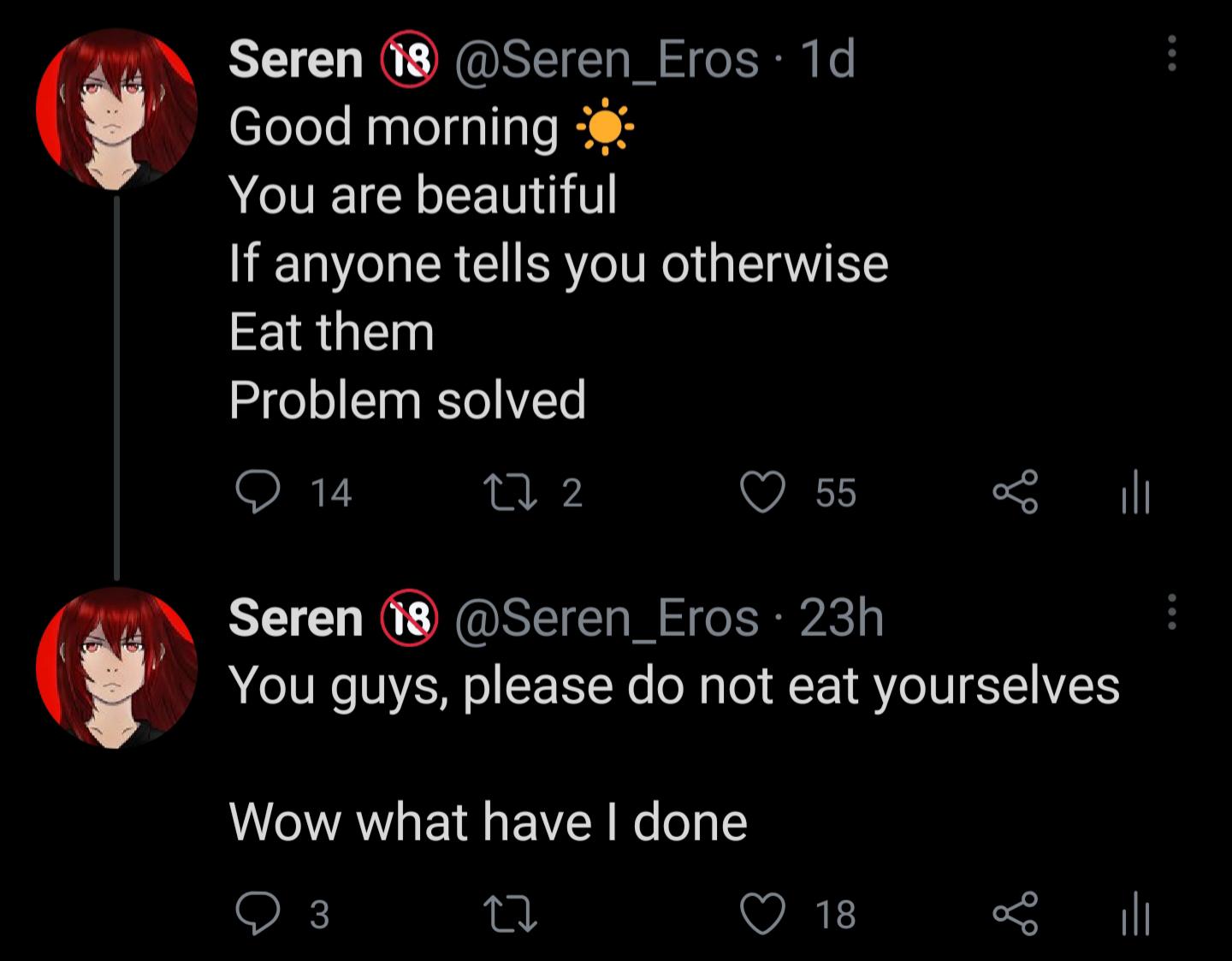1232x961 pixels.
Task: Reply to 'please do not eat yourselves' tweet
Action: click(258, 914)
